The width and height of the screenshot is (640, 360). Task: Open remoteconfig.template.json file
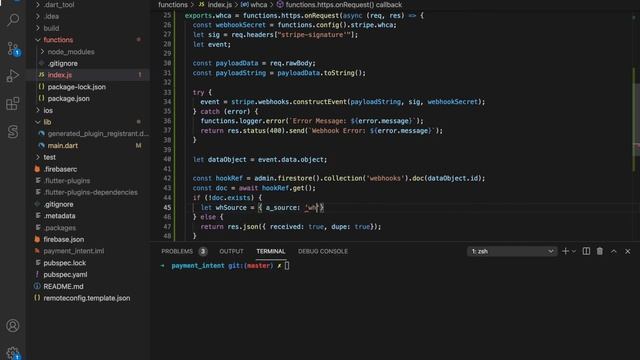coord(87,298)
